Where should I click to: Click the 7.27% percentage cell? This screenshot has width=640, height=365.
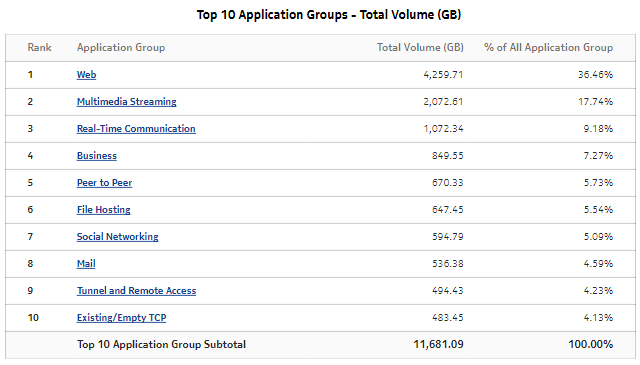(598, 156)
